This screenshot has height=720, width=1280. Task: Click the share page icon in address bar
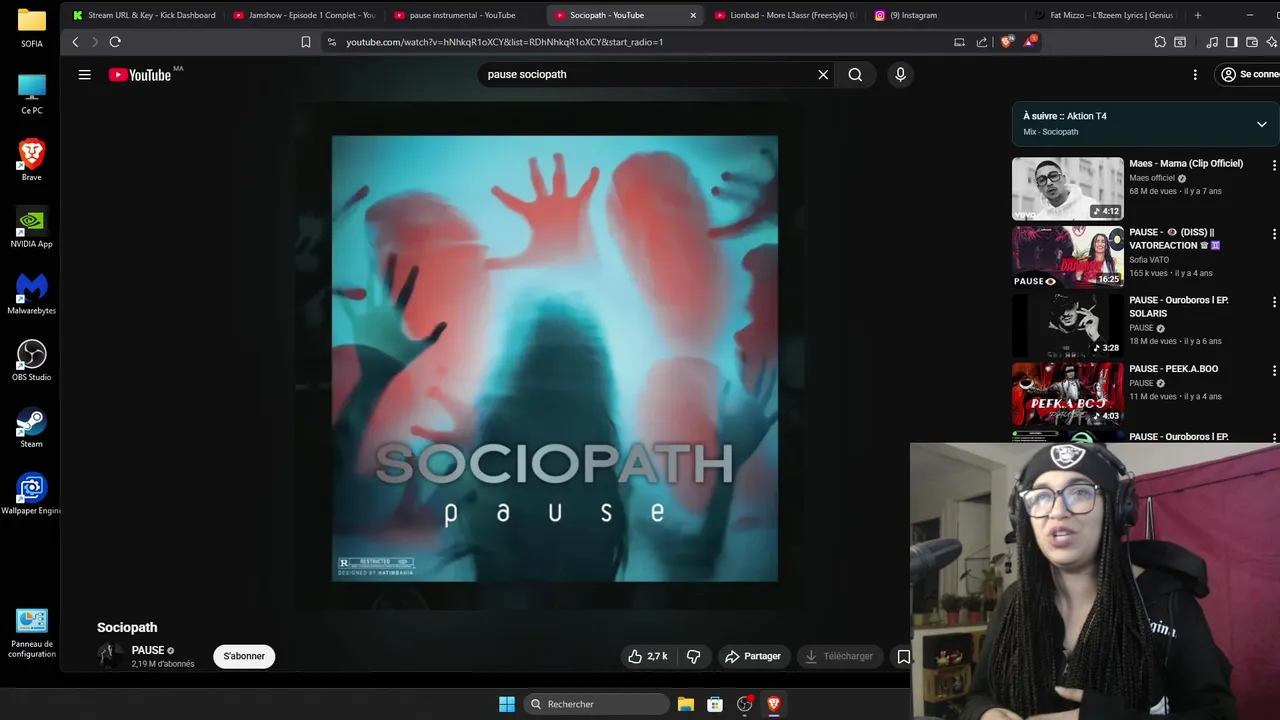point(982,42)
